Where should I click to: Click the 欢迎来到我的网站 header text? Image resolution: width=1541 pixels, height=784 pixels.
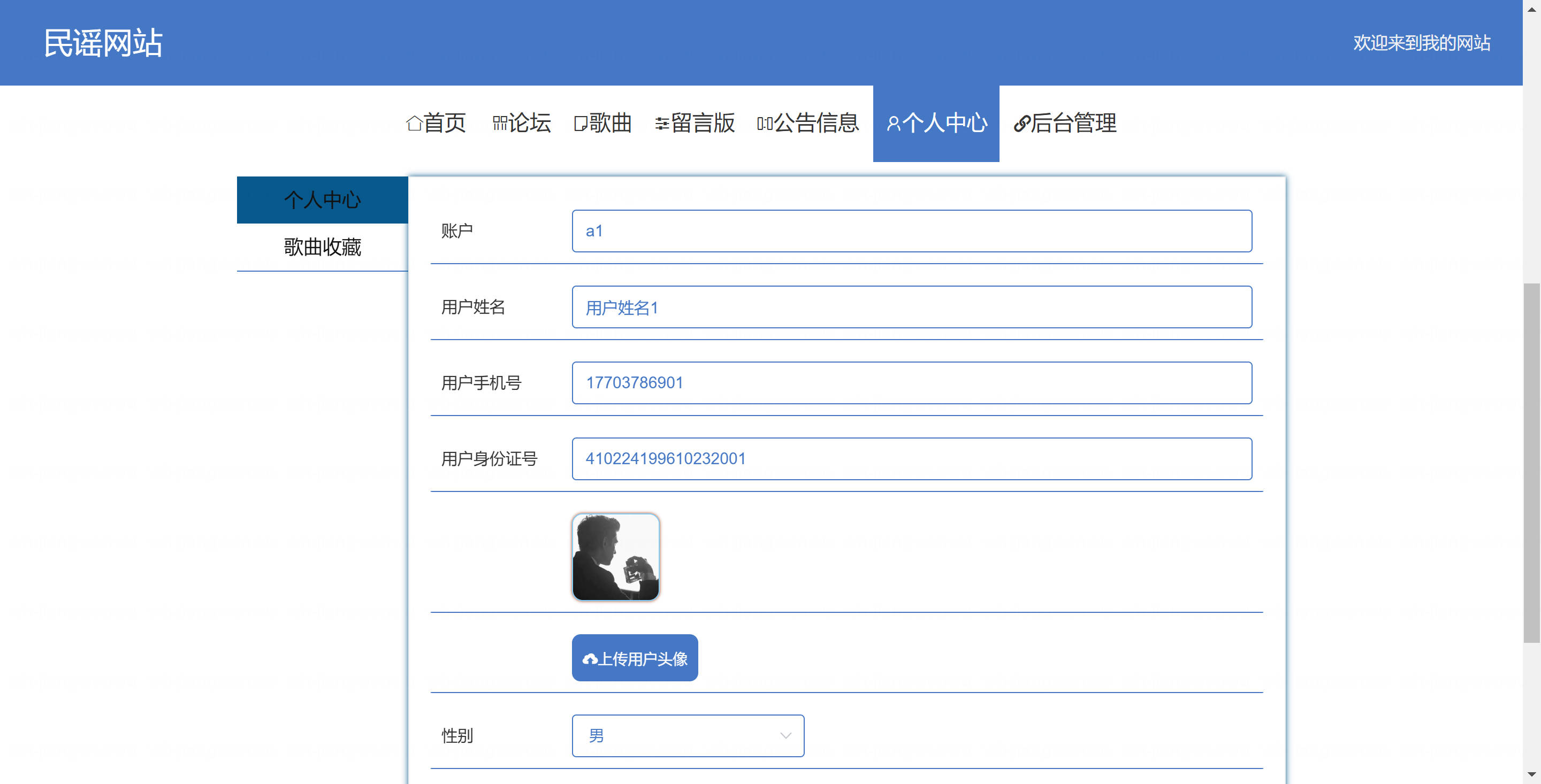pos(1422,43)
